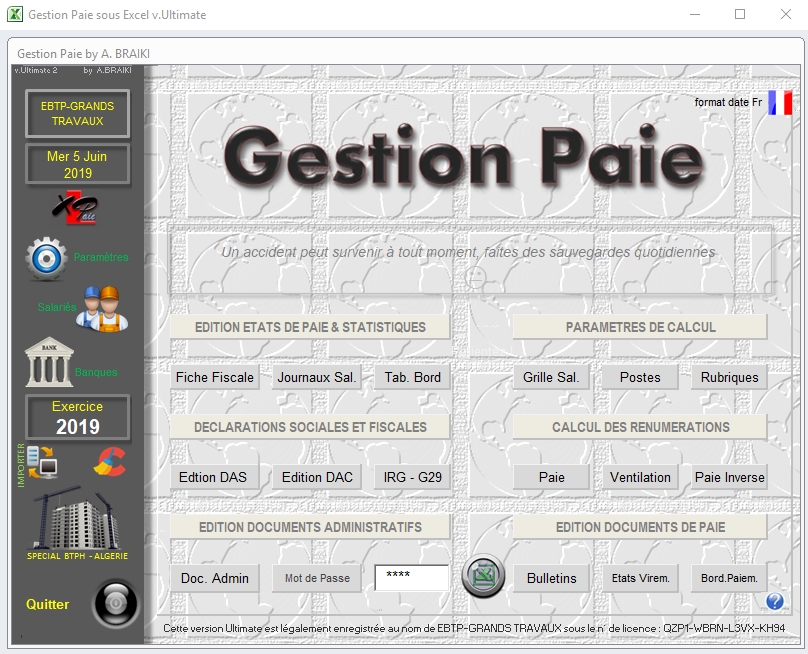Click the Salariés employees icon

click(100, 307)
